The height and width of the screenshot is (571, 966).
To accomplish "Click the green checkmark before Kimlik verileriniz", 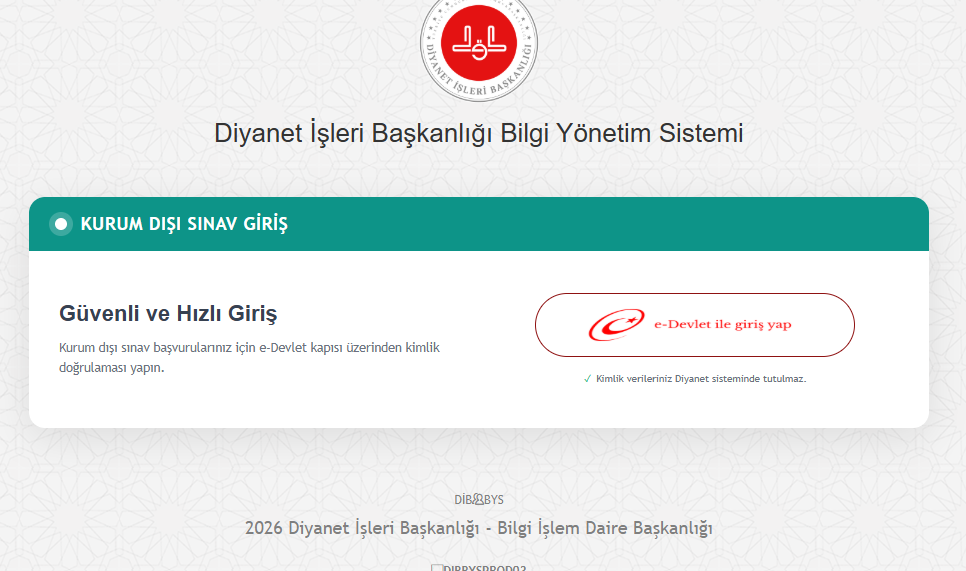I will click(x=587, y=379).
